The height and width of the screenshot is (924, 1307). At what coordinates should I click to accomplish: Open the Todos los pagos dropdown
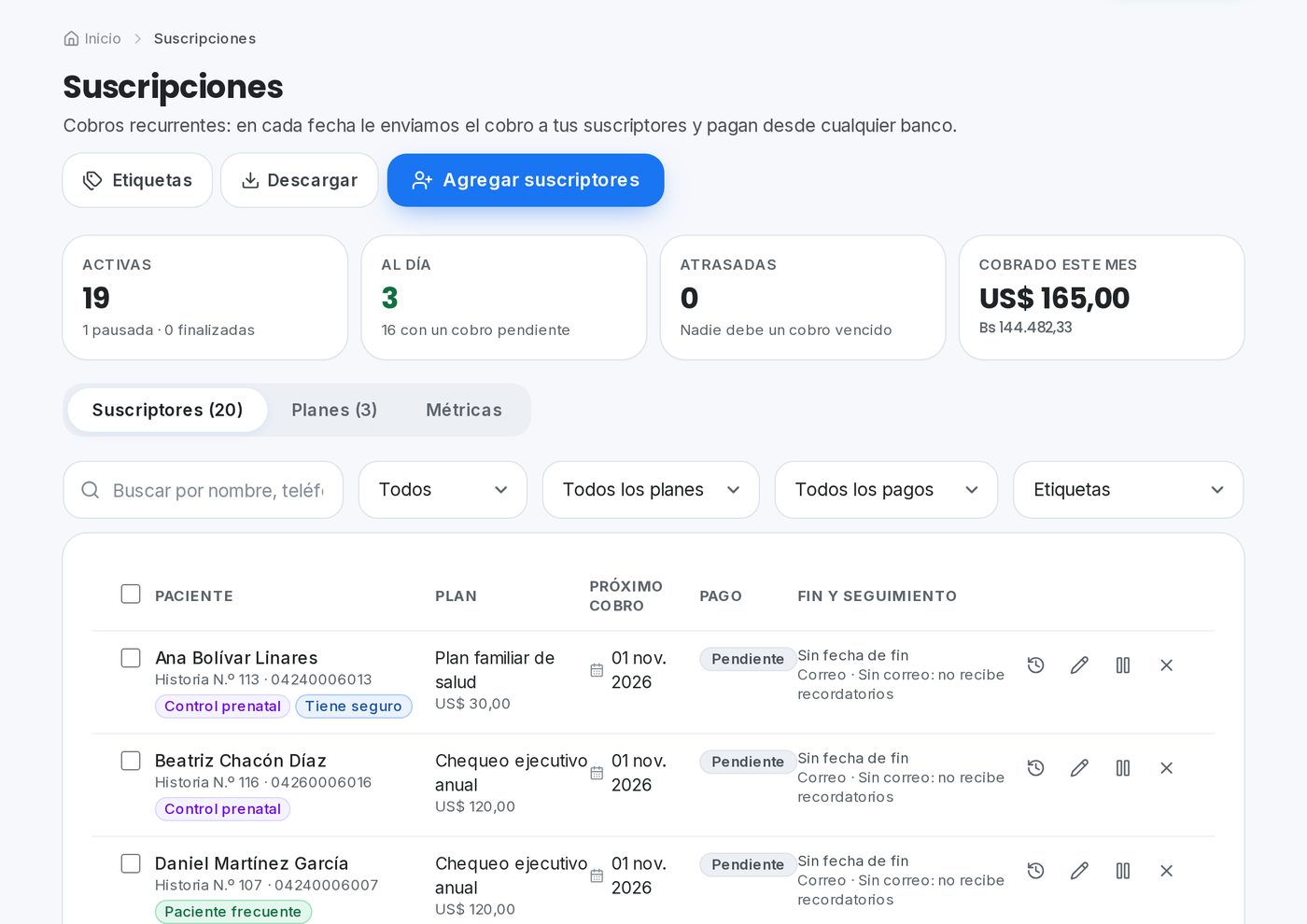(x=886, y=490)
